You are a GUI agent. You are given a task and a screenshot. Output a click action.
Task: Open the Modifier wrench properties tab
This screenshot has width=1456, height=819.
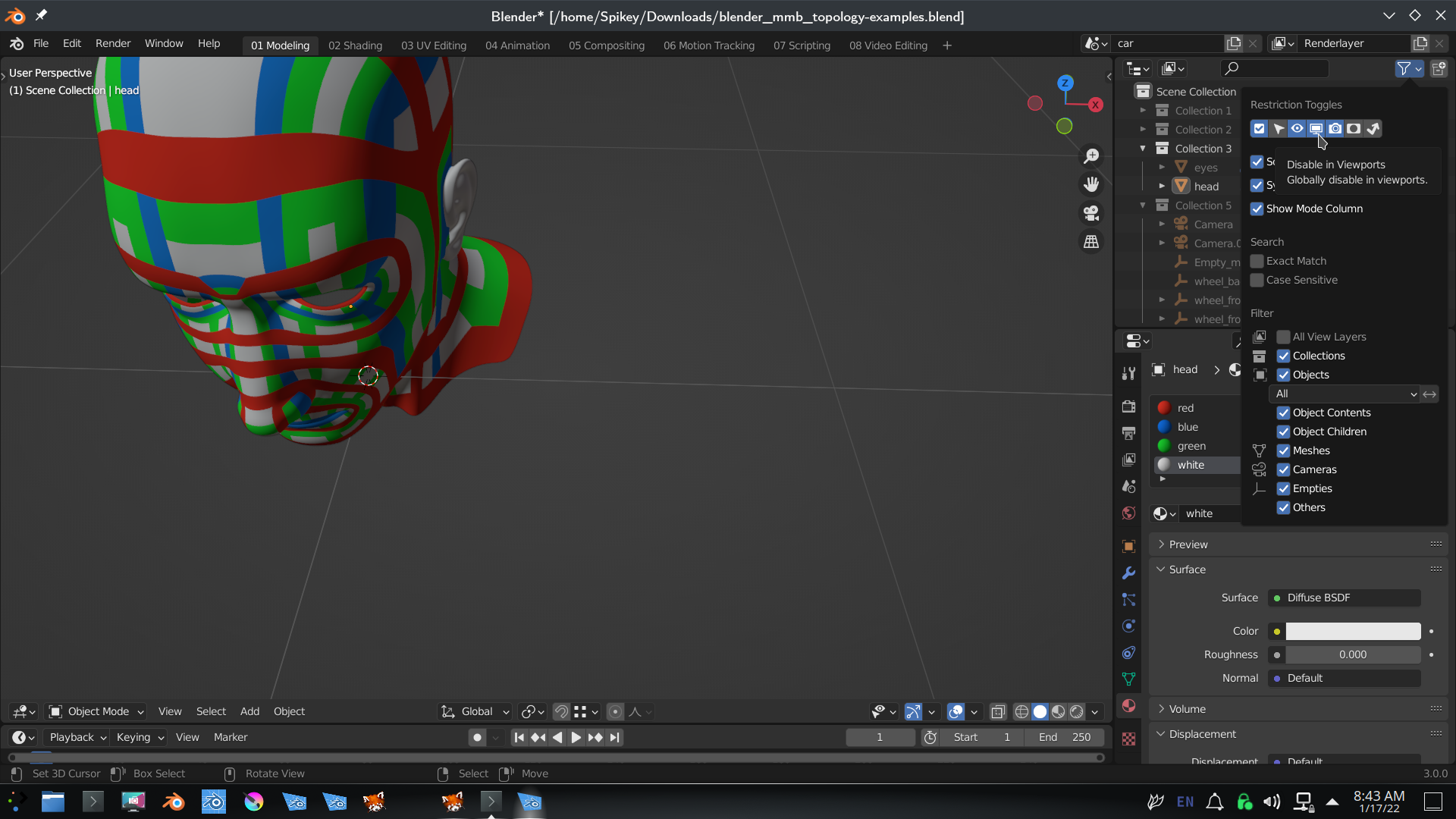tap(1128, 573)
